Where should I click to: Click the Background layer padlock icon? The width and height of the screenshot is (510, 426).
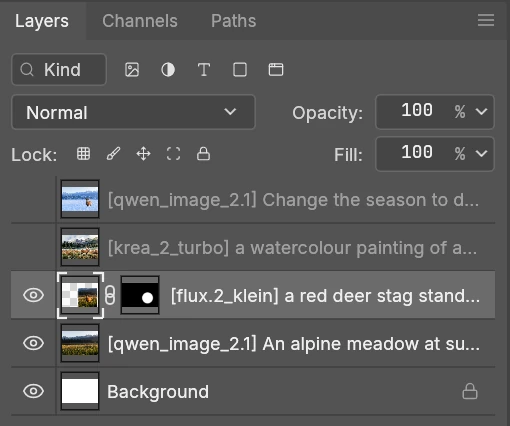pos(470,391)
